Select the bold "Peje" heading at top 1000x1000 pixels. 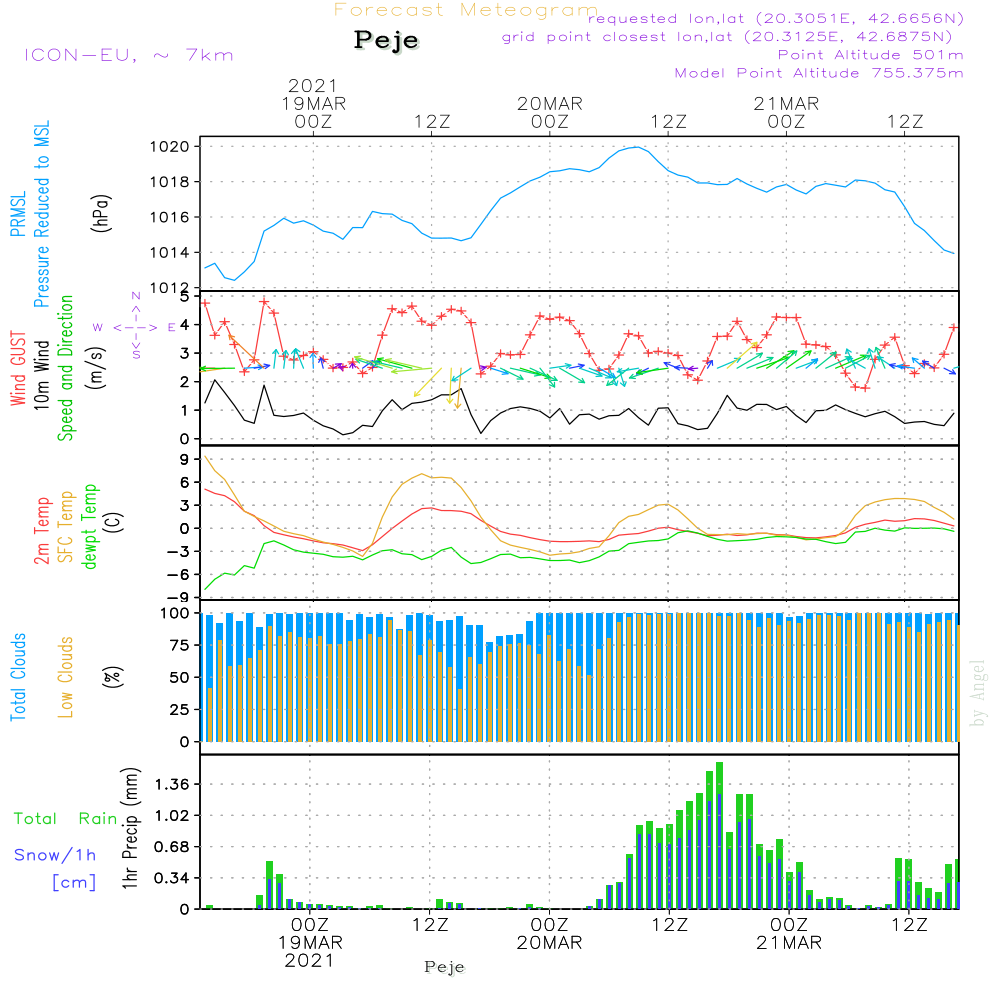[386, 40]
